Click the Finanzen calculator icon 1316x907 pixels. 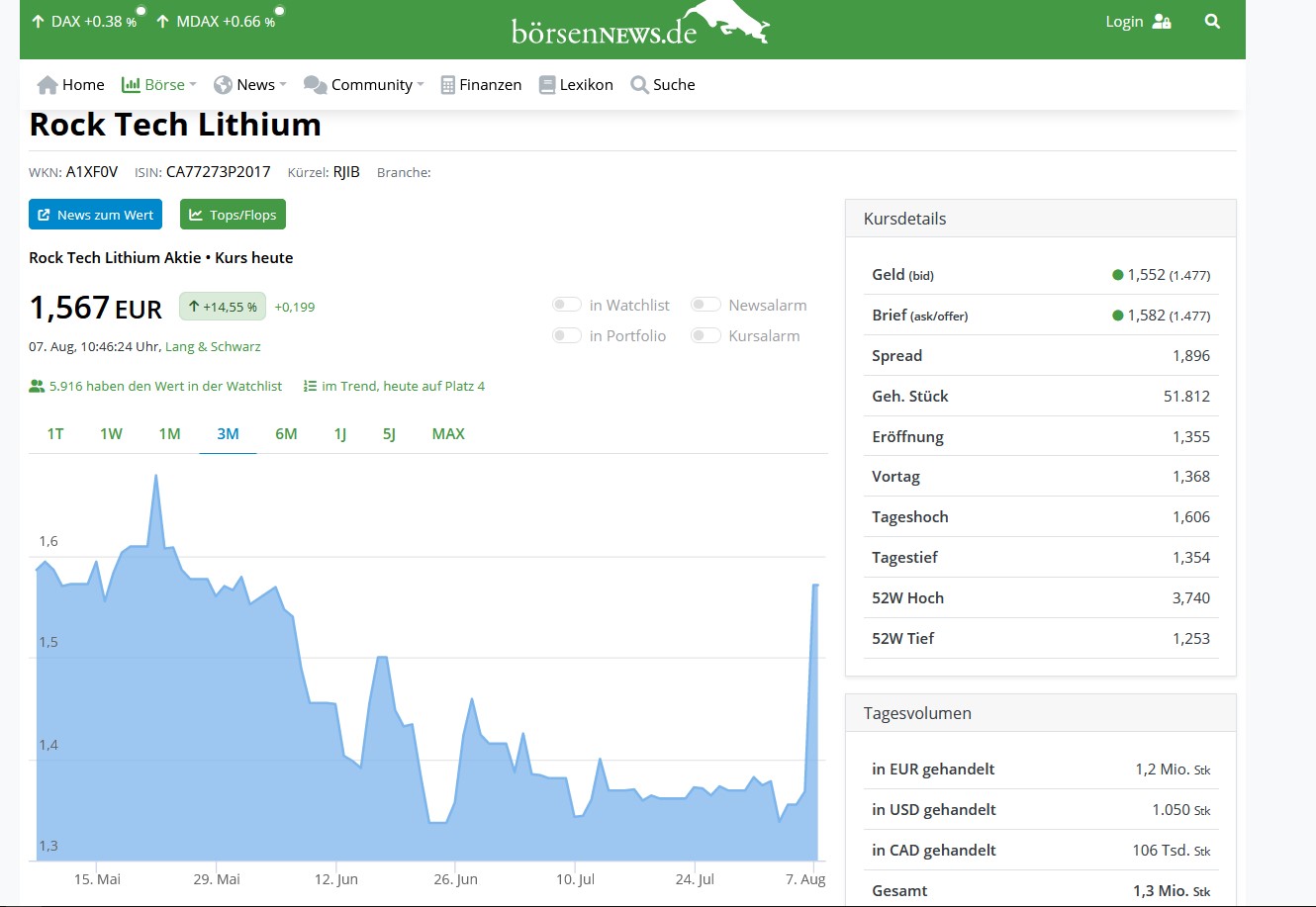(448, 85)
